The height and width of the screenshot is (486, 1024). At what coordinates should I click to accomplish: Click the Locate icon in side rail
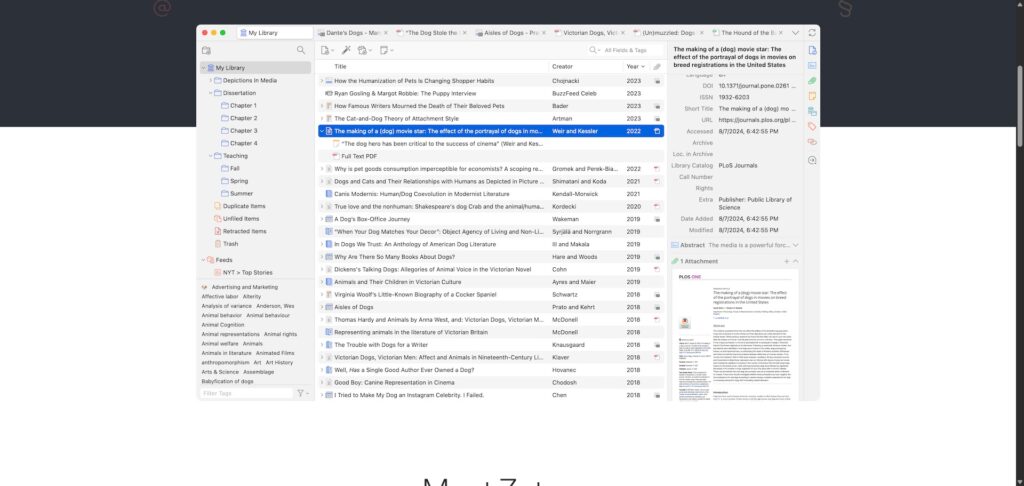click(812, 160)
